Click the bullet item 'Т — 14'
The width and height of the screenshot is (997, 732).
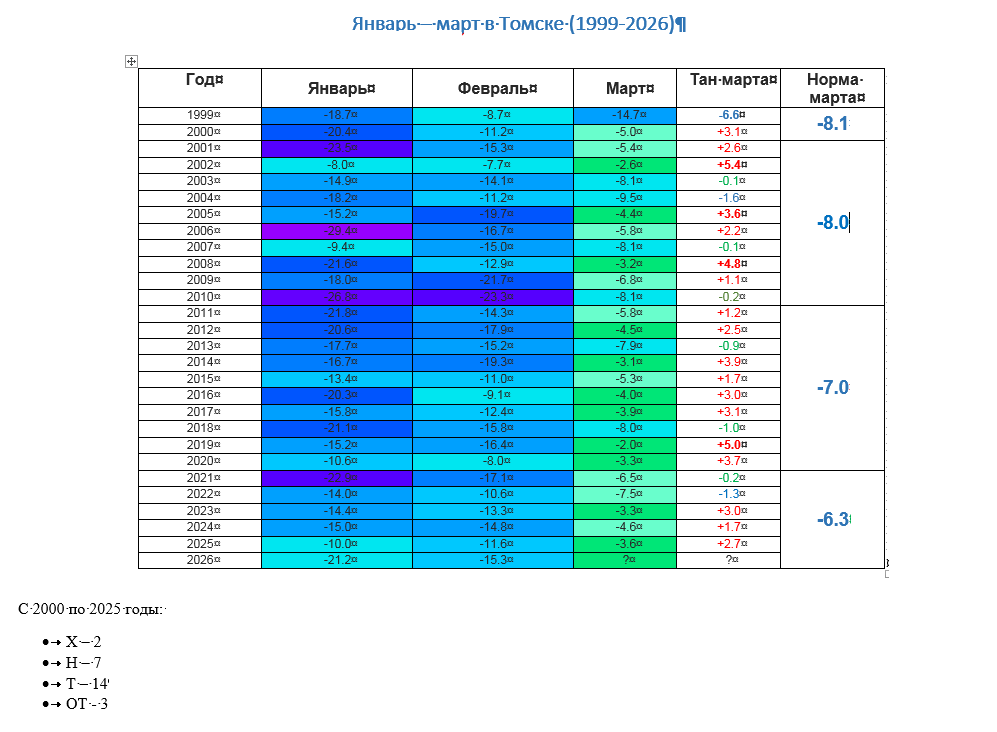point(88,683)
